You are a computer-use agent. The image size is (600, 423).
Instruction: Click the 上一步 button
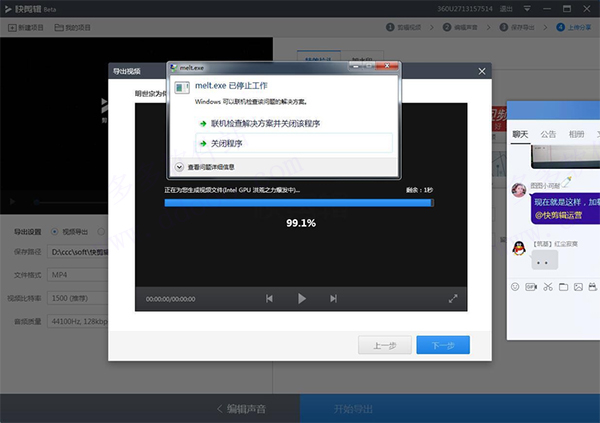pyautogui.click(x=385, y=345)
